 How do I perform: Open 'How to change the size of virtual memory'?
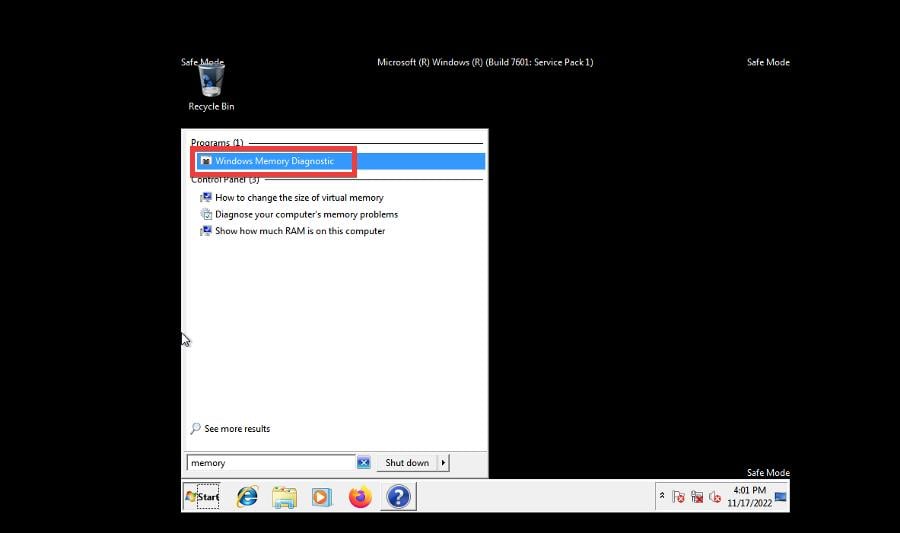point(299,197)
